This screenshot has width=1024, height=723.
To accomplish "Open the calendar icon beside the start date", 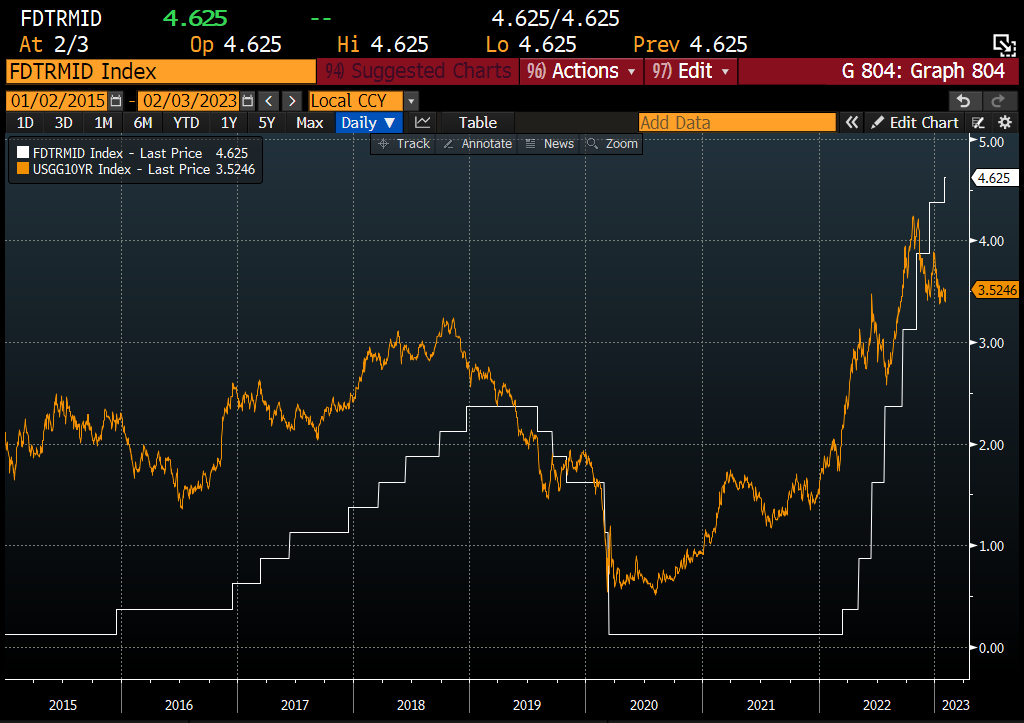I will coord(115,100).
